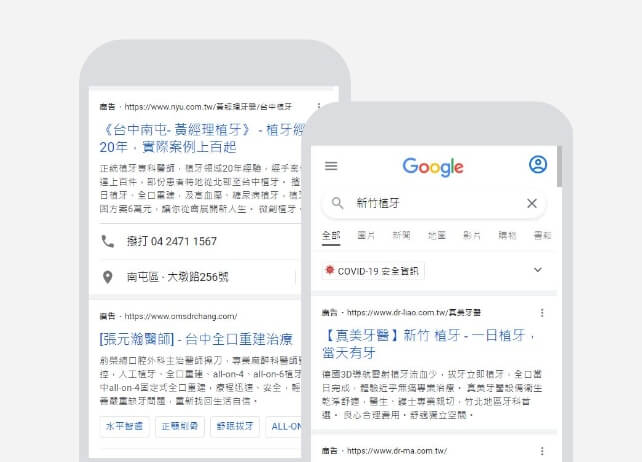Open the hamburger menu beside Google logo
Screen dimensions: 642x462
pyautogui.click(x=331, y=166)
